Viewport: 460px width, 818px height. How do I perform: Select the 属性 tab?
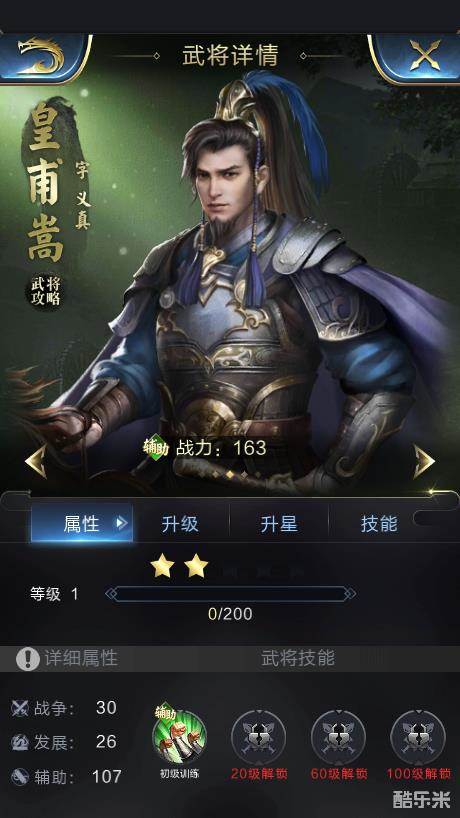coord(82,523)
